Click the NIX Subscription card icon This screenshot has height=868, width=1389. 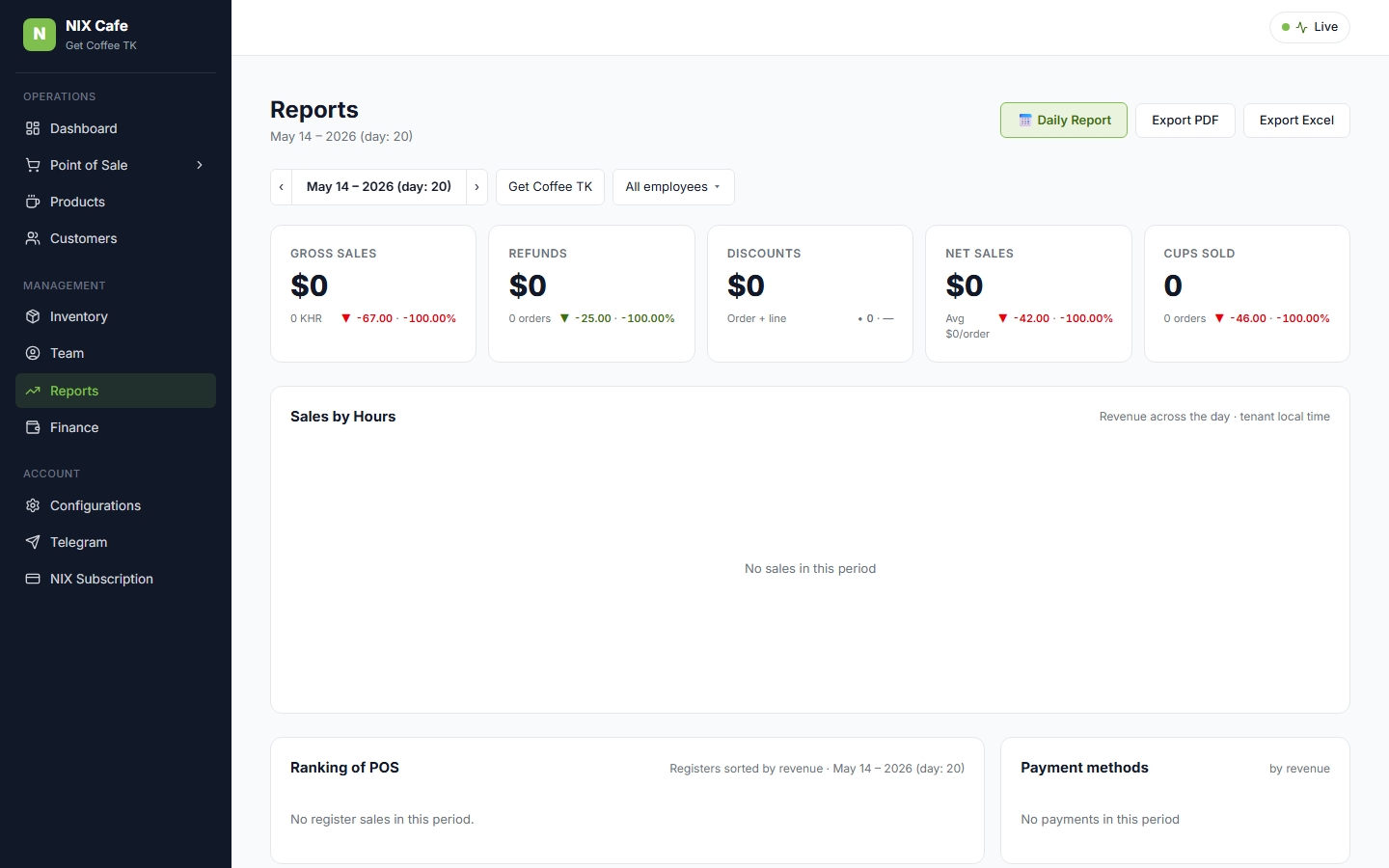click(x=33, y=579)
